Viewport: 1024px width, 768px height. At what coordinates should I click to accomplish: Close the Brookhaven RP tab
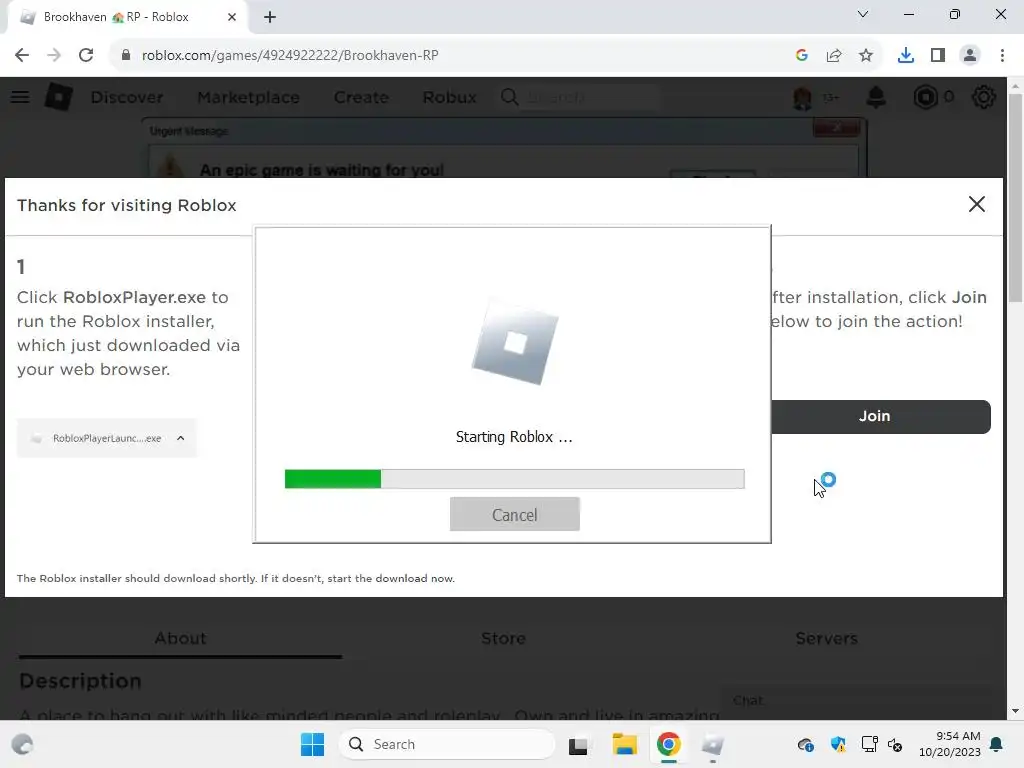[x=232, y=18]
